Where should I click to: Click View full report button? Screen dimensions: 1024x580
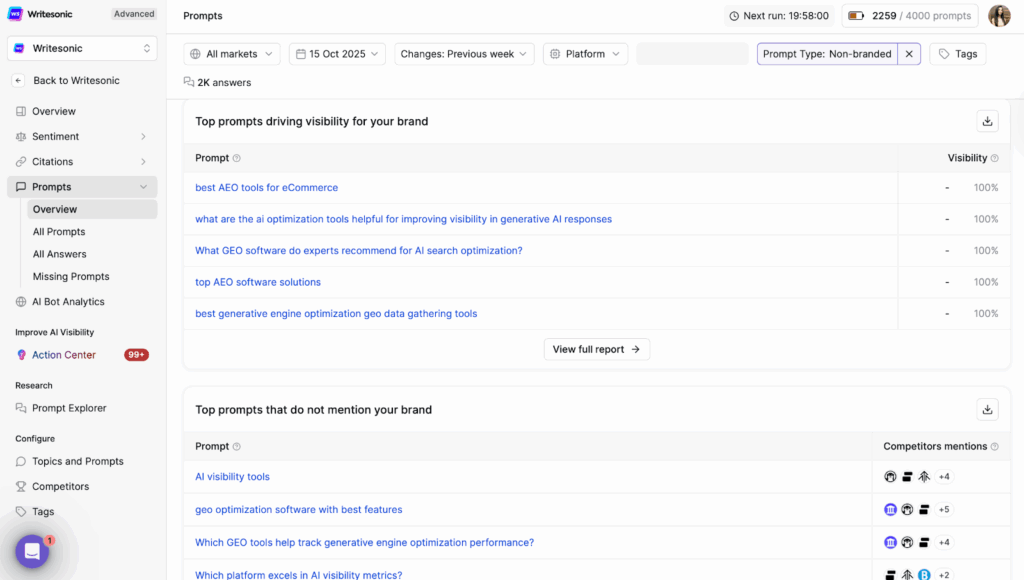[x=597, y=349]
